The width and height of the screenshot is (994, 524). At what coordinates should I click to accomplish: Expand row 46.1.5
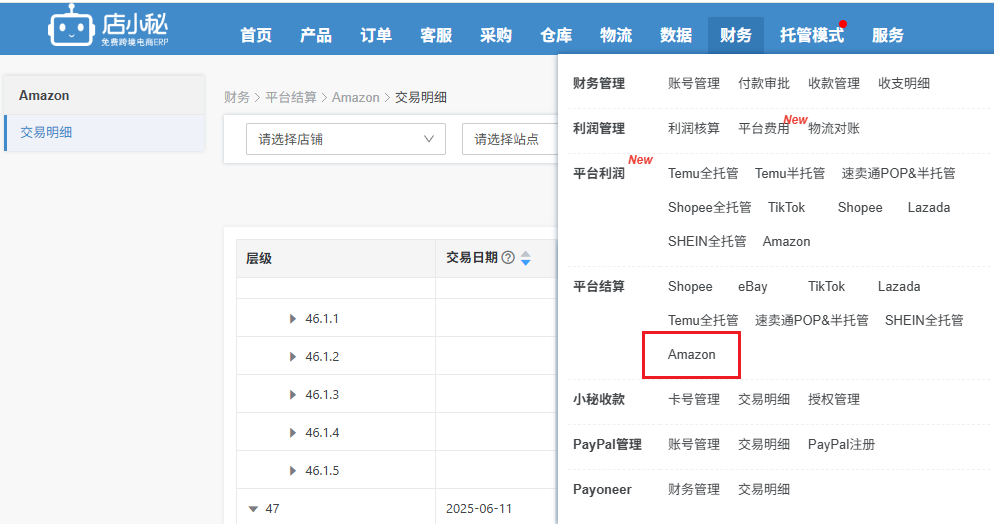click(x=292, y=471)
